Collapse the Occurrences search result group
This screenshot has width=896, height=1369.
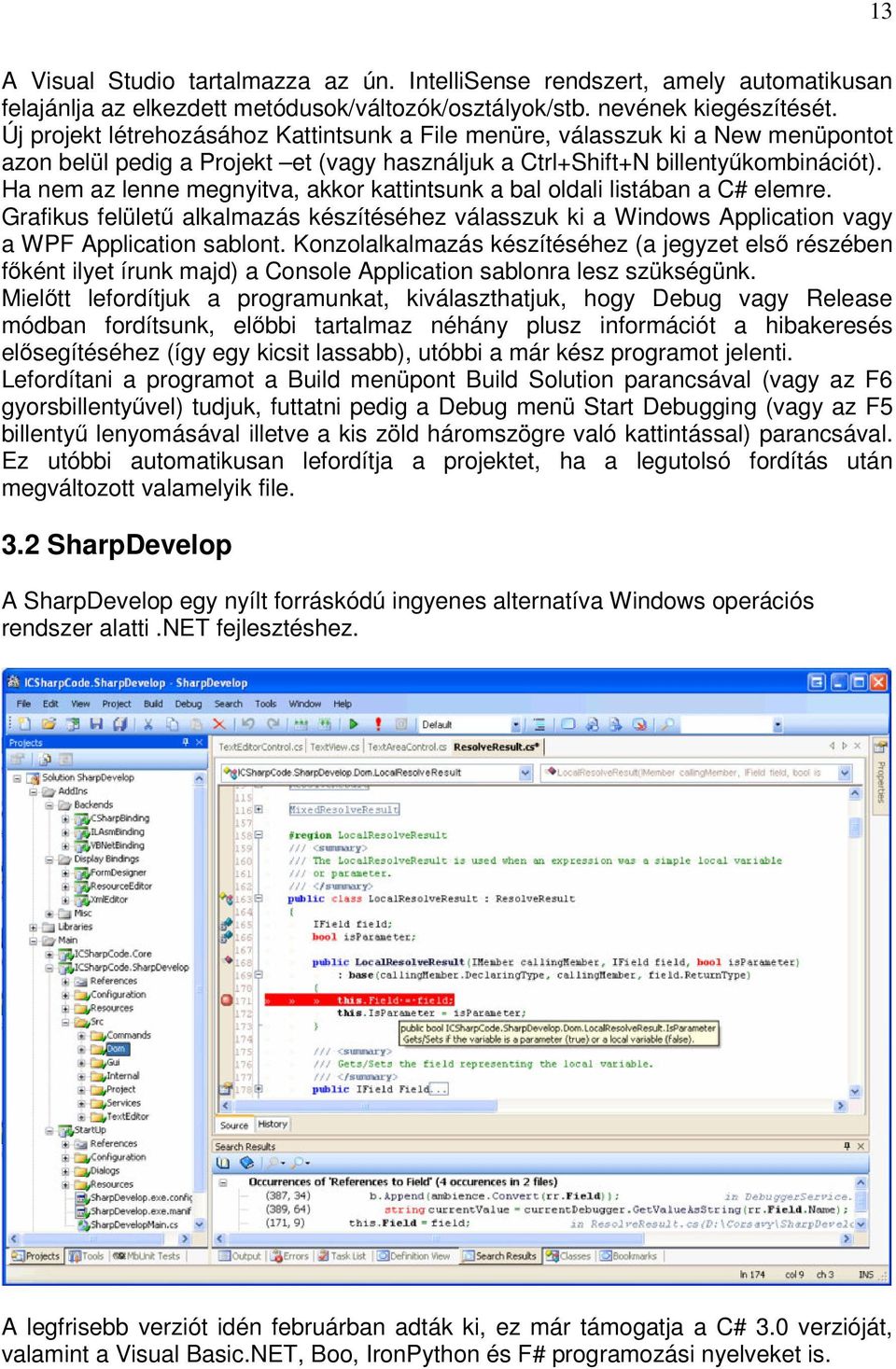click(x=224, y=1182)
